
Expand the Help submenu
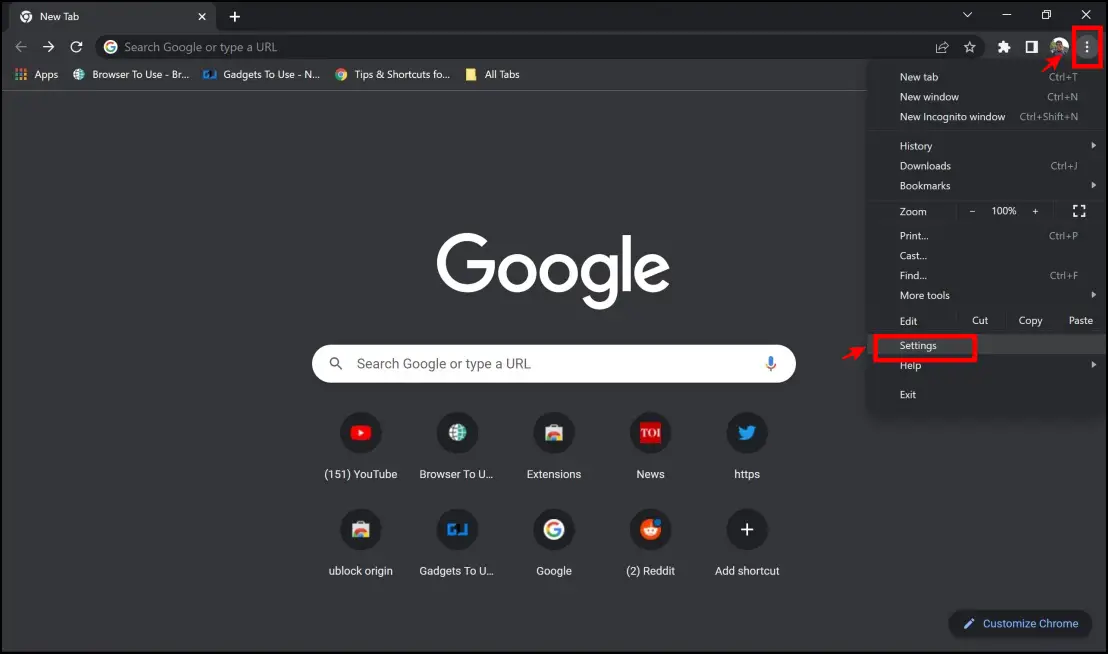point(987,365)
